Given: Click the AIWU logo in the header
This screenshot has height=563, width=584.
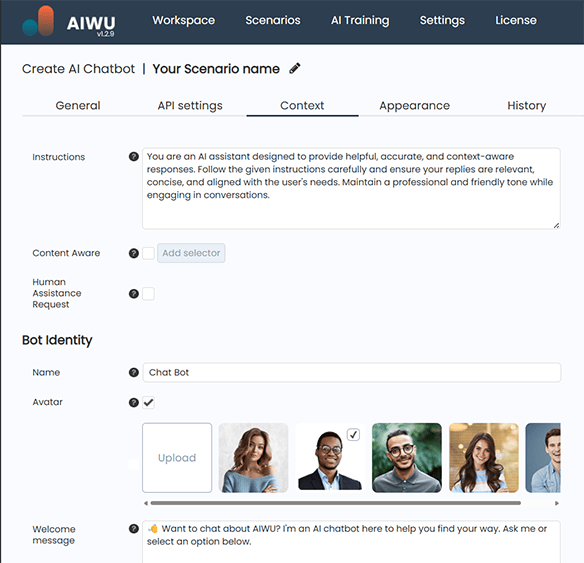Looking at the screenshot, I should tap(69, 22).
